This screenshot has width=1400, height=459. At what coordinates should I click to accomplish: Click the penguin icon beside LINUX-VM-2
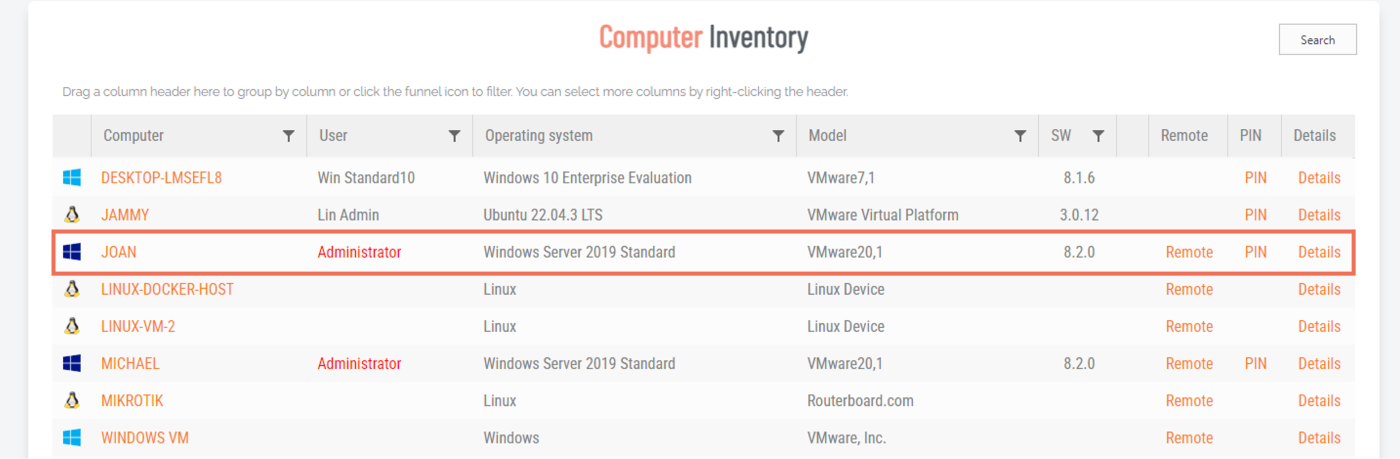point(72,326)
